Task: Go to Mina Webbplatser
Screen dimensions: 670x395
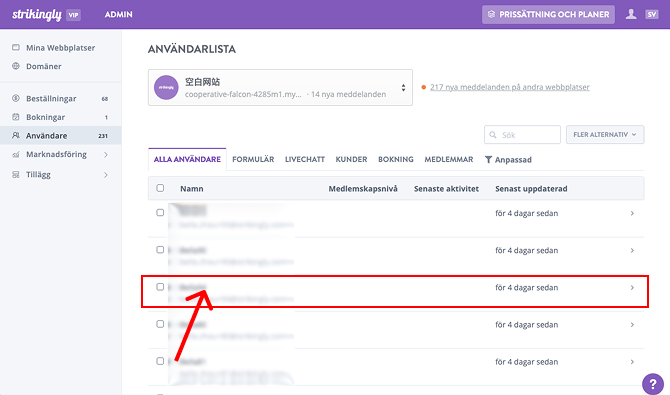Action: 61,47
